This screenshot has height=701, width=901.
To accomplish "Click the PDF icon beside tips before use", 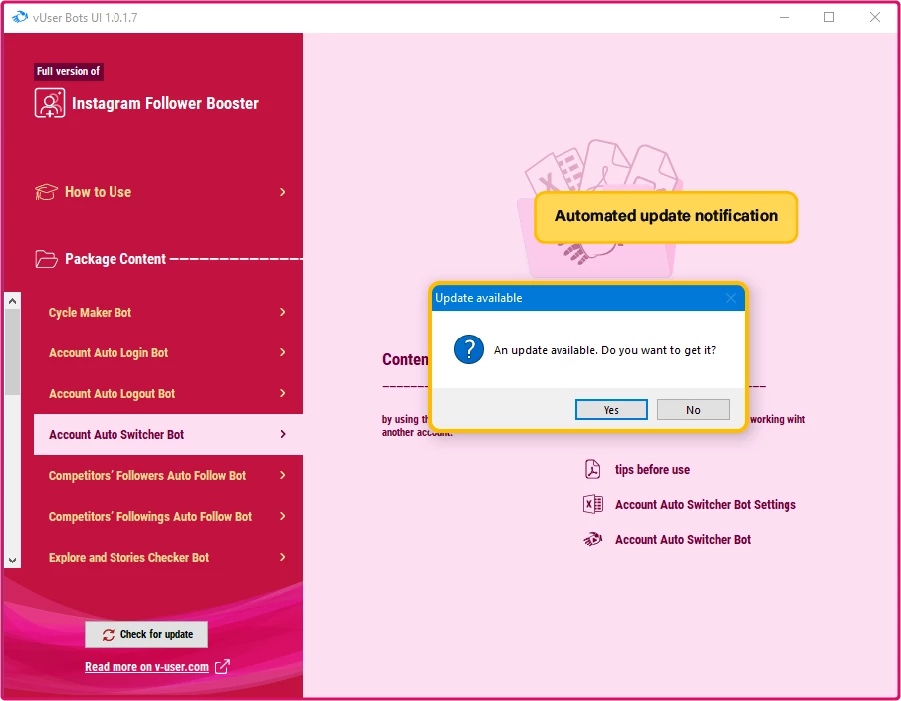I will (x=592, y=469).
